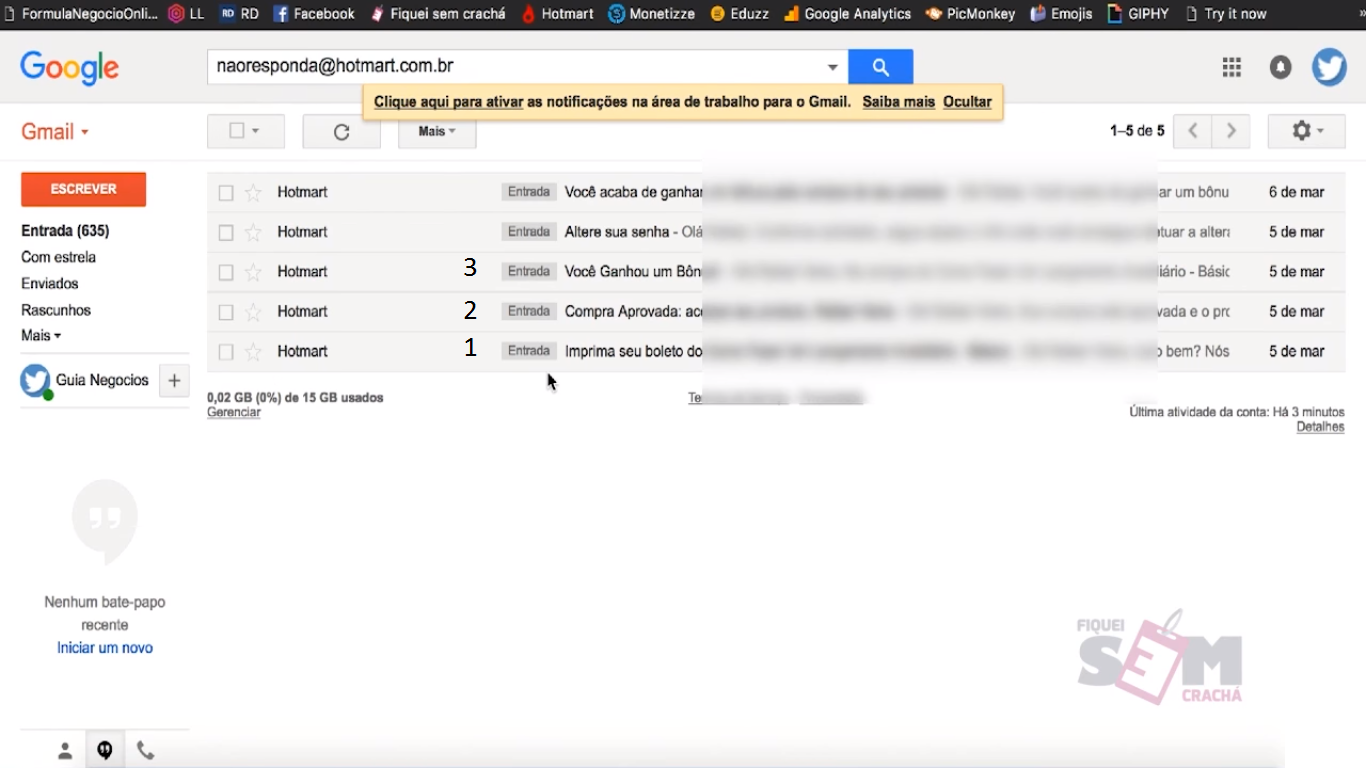Viewport: 1366px width, 768px height.
Task: Star the 'Compra Aprovada' email
Action: point(253,312)
